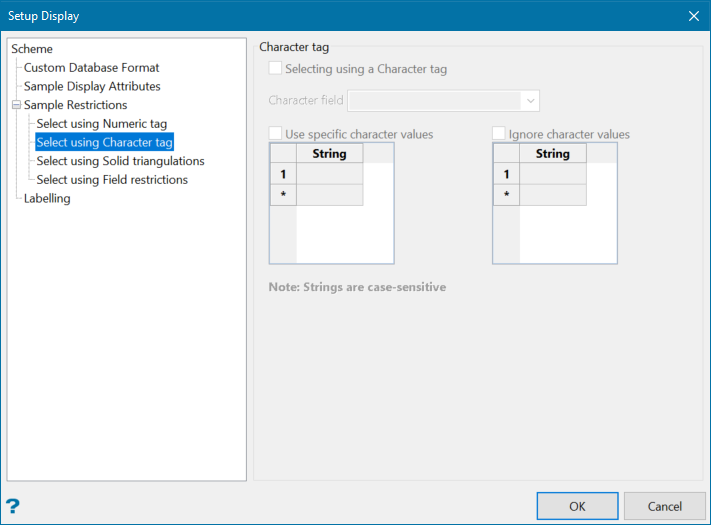Click the blue help question mark icon
The image size is (711, 525).
tap(13, 506)
